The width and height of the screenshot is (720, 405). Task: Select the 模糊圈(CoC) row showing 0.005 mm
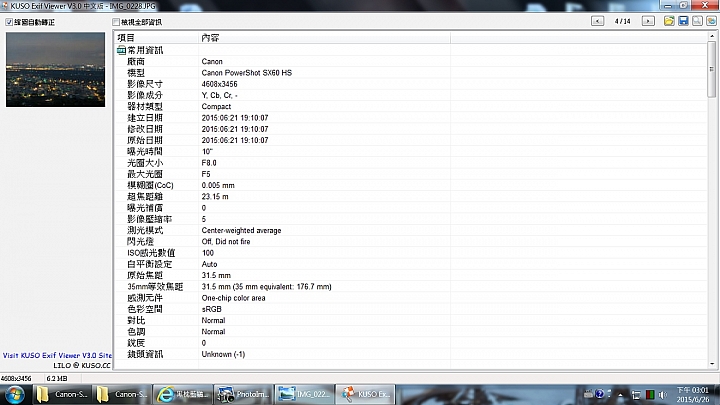click(411, 185)
